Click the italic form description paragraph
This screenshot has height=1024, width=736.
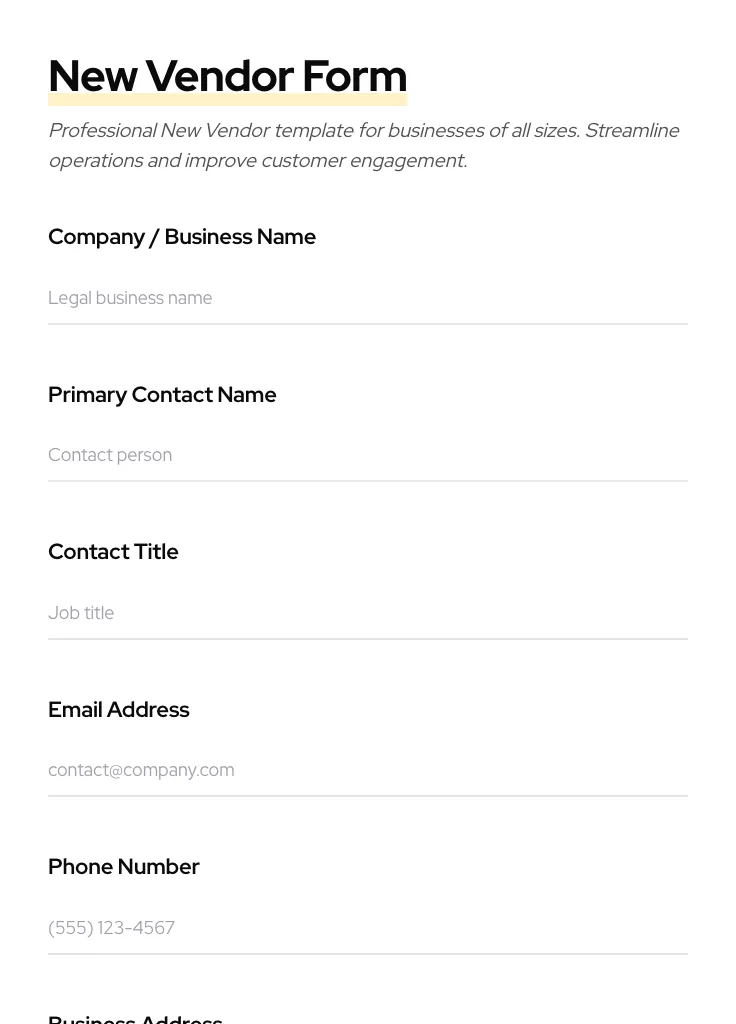[364, 146]
